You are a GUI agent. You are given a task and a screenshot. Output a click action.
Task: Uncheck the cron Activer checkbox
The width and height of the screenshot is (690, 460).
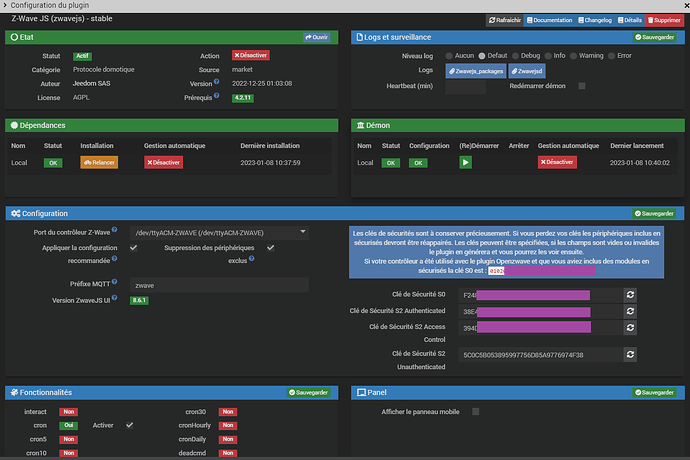129,425
